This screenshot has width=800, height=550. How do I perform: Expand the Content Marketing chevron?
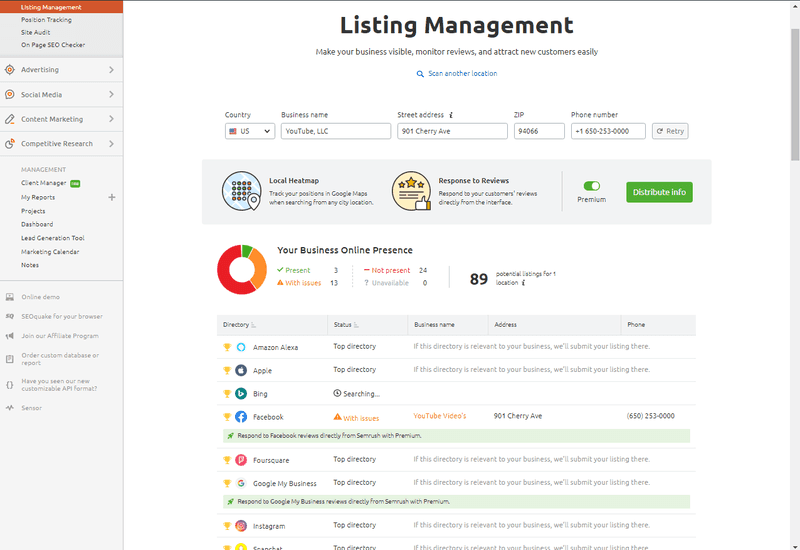click(111, 119)
